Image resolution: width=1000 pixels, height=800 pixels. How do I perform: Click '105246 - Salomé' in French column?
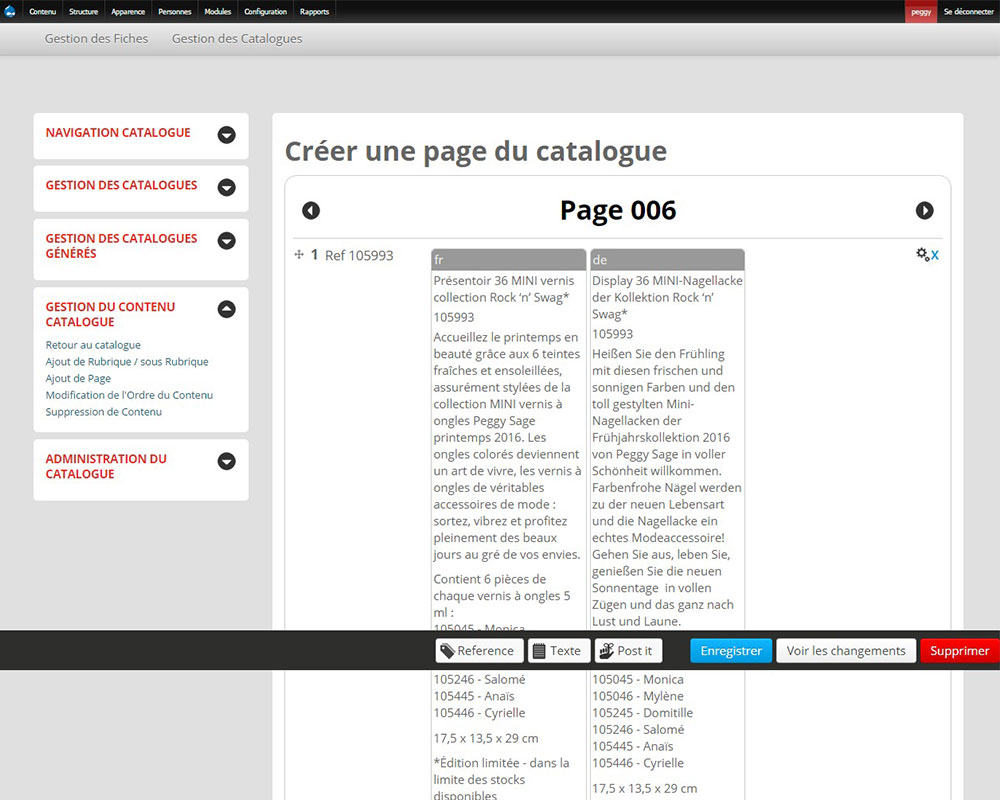pyautogui.click(x=480, y=679)
